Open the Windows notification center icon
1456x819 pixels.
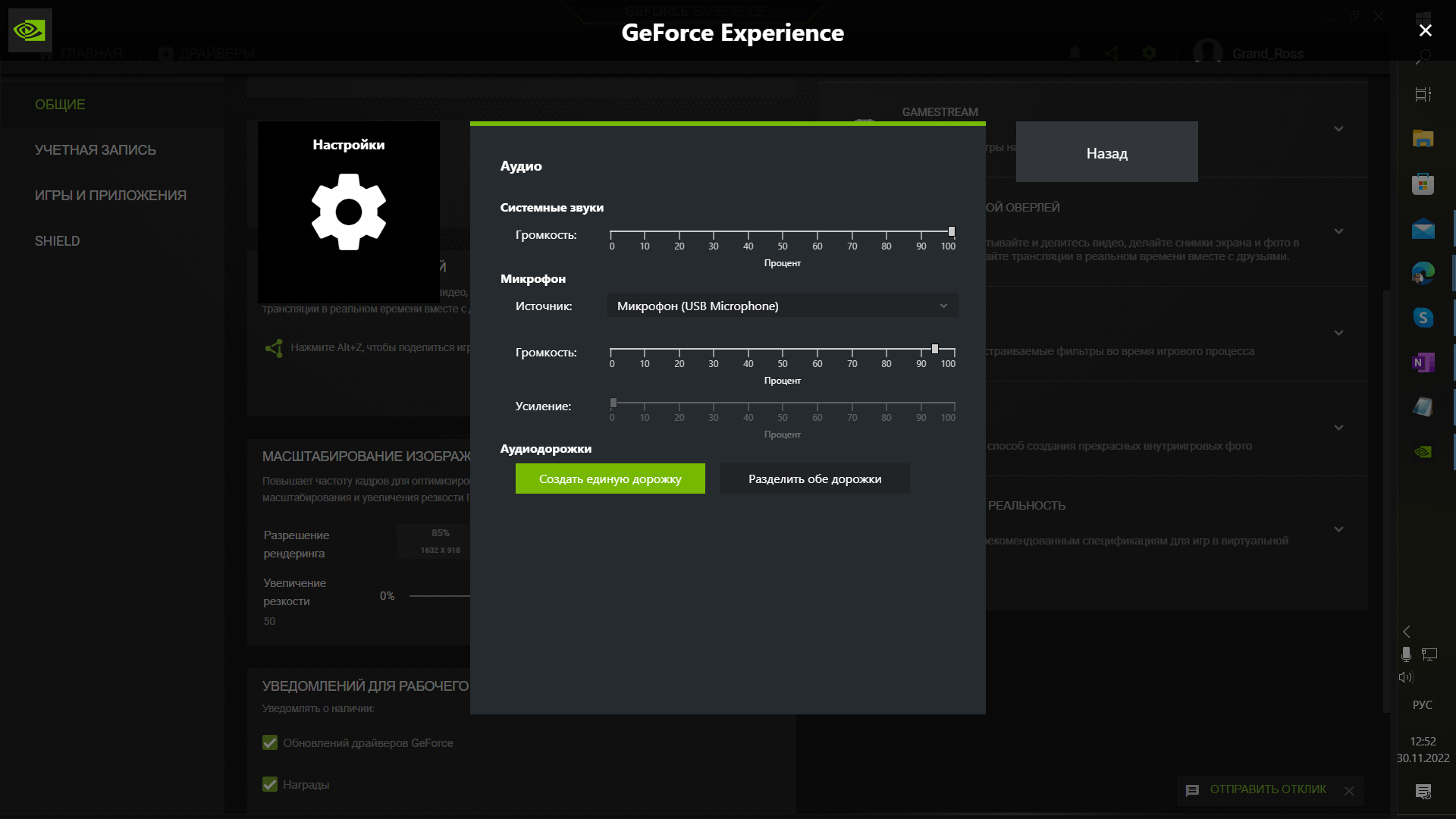point(1423,792)
